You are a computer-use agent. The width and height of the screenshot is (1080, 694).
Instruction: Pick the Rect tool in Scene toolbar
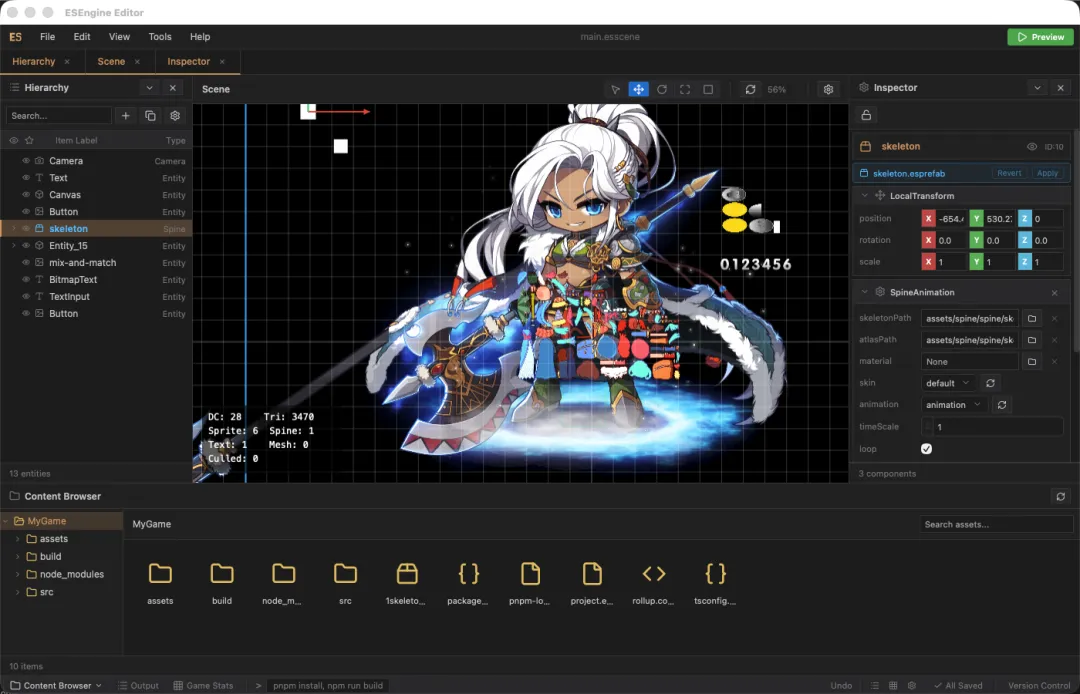click(x=708, y=90)
